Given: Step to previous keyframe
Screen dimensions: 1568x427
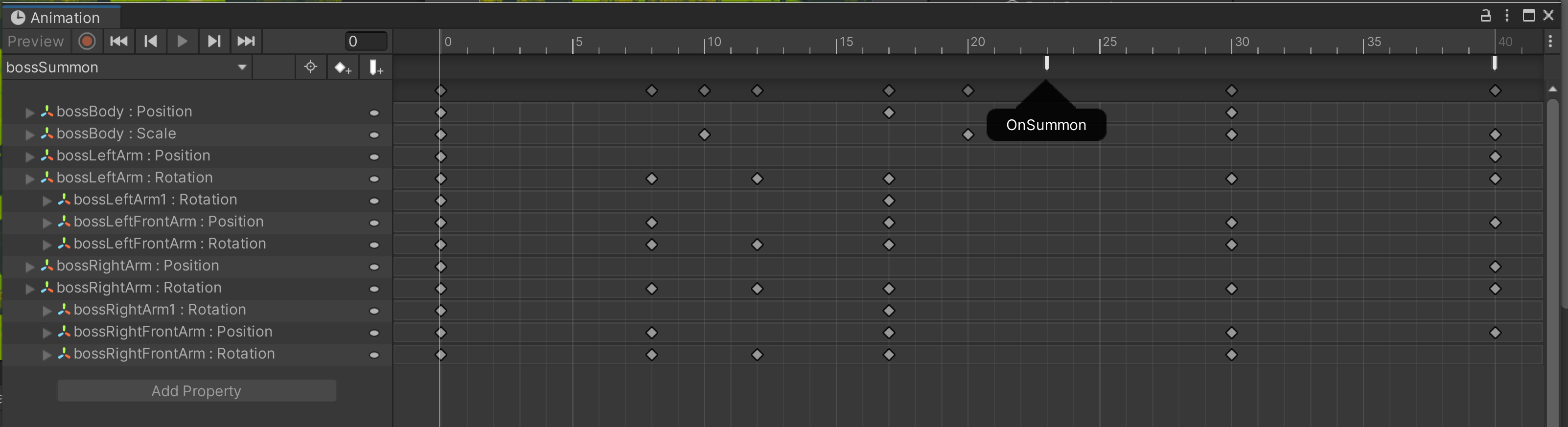Looking at the screenshot, I should (x=150, y=42).
